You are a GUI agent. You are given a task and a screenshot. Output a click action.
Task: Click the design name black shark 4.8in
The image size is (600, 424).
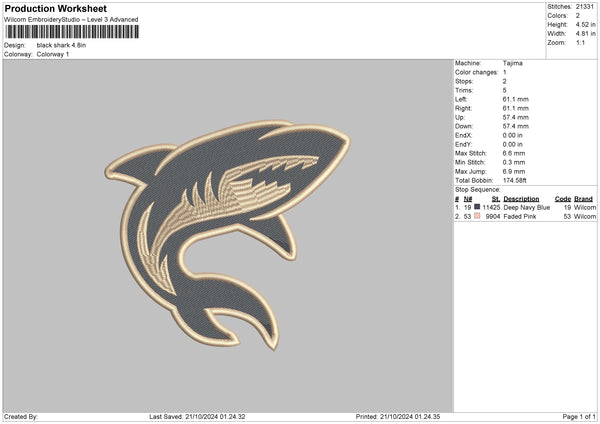[63, 45]
